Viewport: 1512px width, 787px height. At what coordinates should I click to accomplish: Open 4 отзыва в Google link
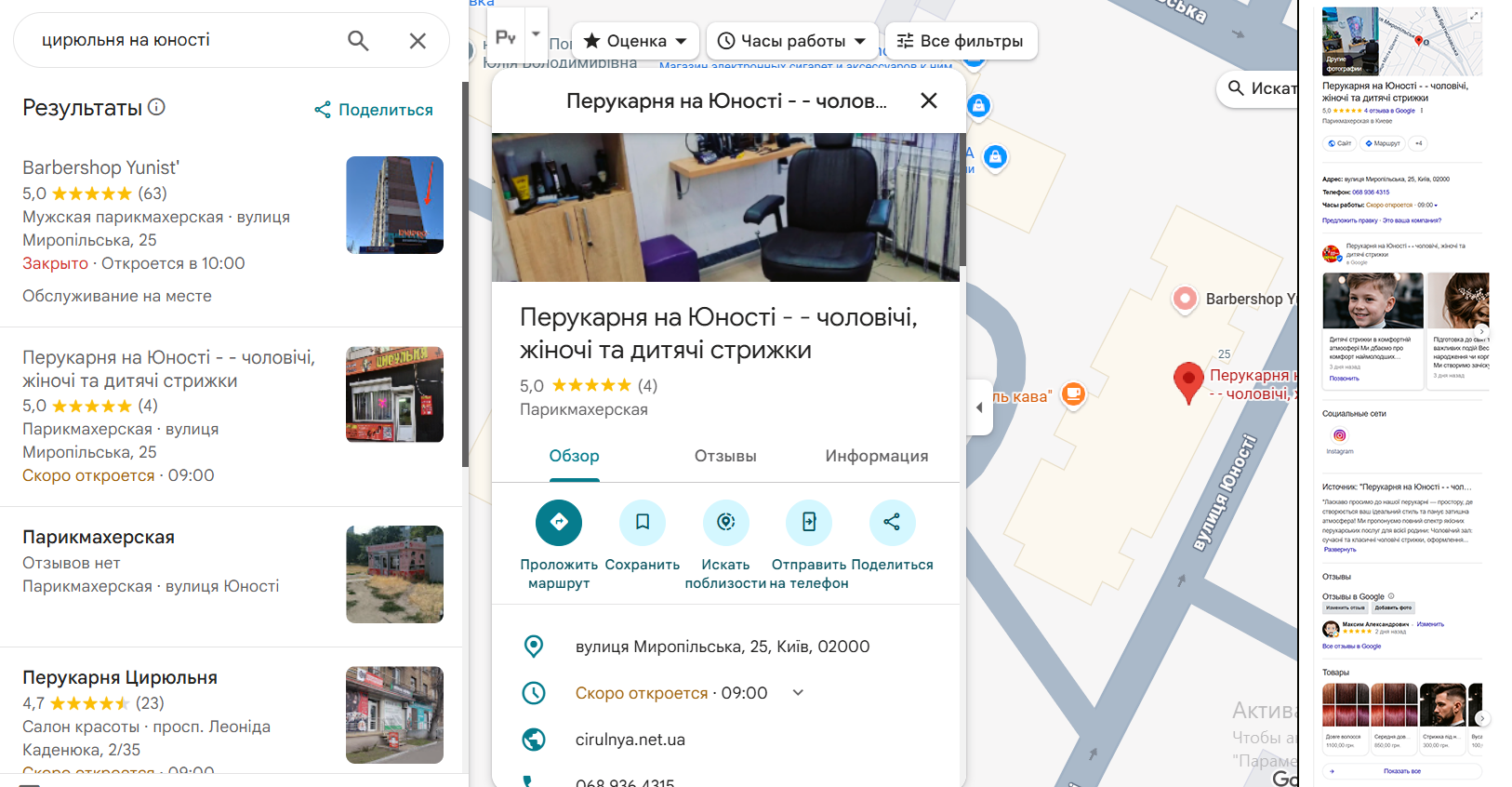tap(1389, 111)
